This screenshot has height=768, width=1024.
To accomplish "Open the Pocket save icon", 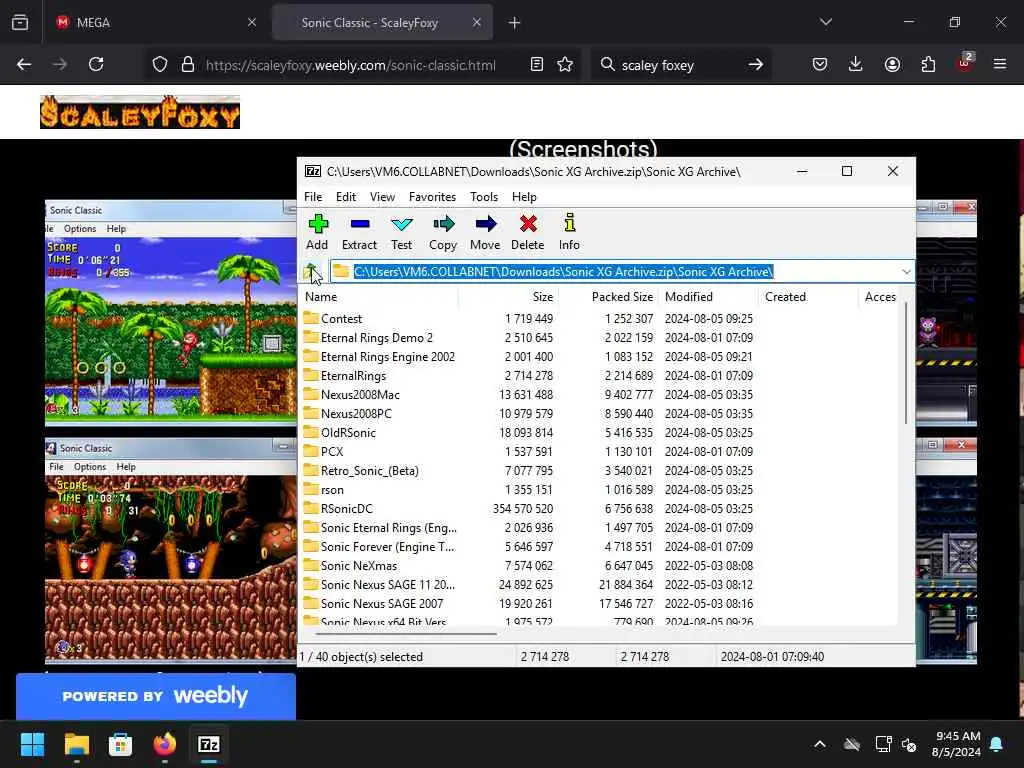I will tap(820, 65).
